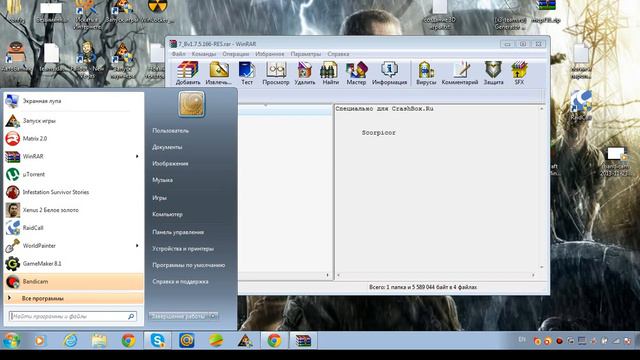This screenshot has width=640, height=360.
Task: Click the Тест toolbar icon in WinRAR
Action: click(x=247, y=73)
